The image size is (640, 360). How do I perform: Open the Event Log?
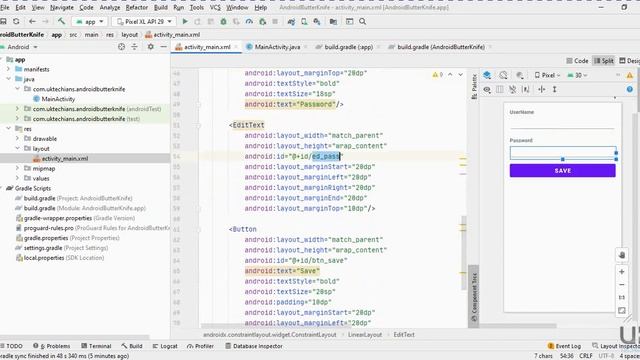click(564, 346)
